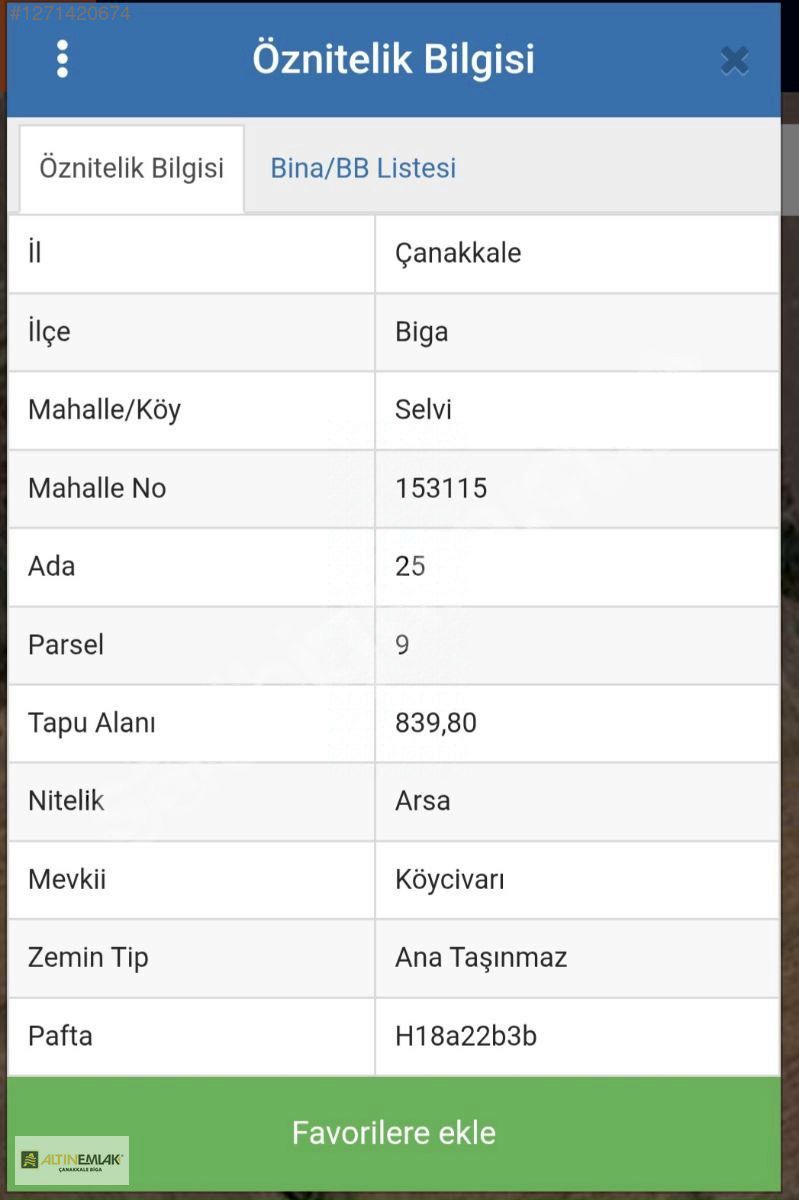This screenshot has width=799, height=1200.
Task: Click the Ada value 25
Action: click(410, 566)
